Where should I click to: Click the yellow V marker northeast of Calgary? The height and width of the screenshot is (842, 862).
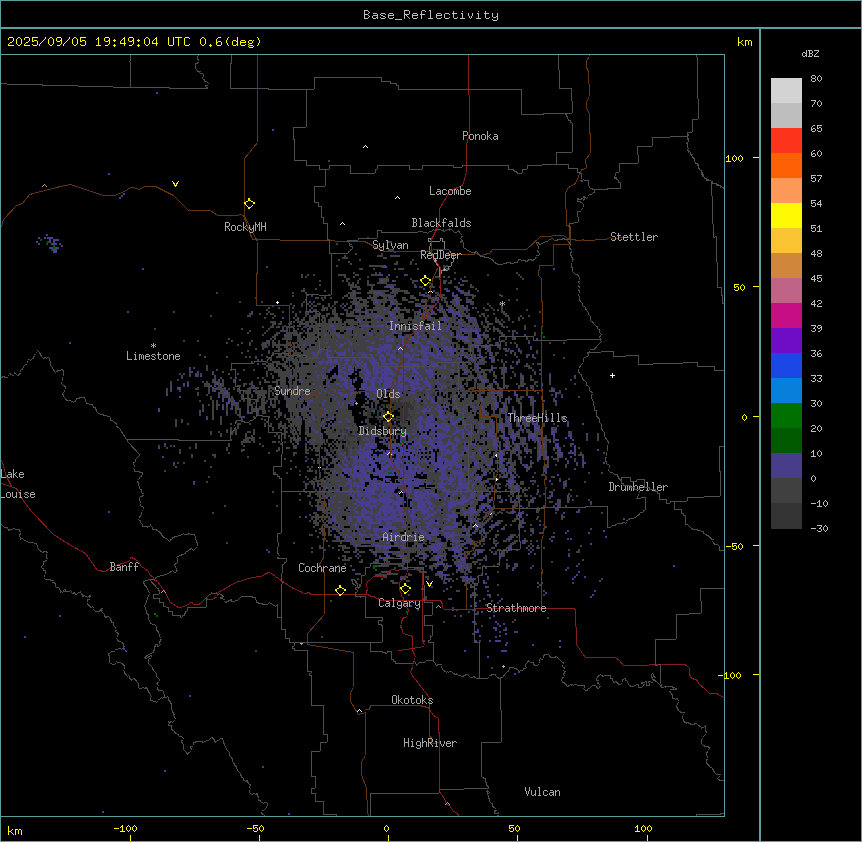coord(429,584)
